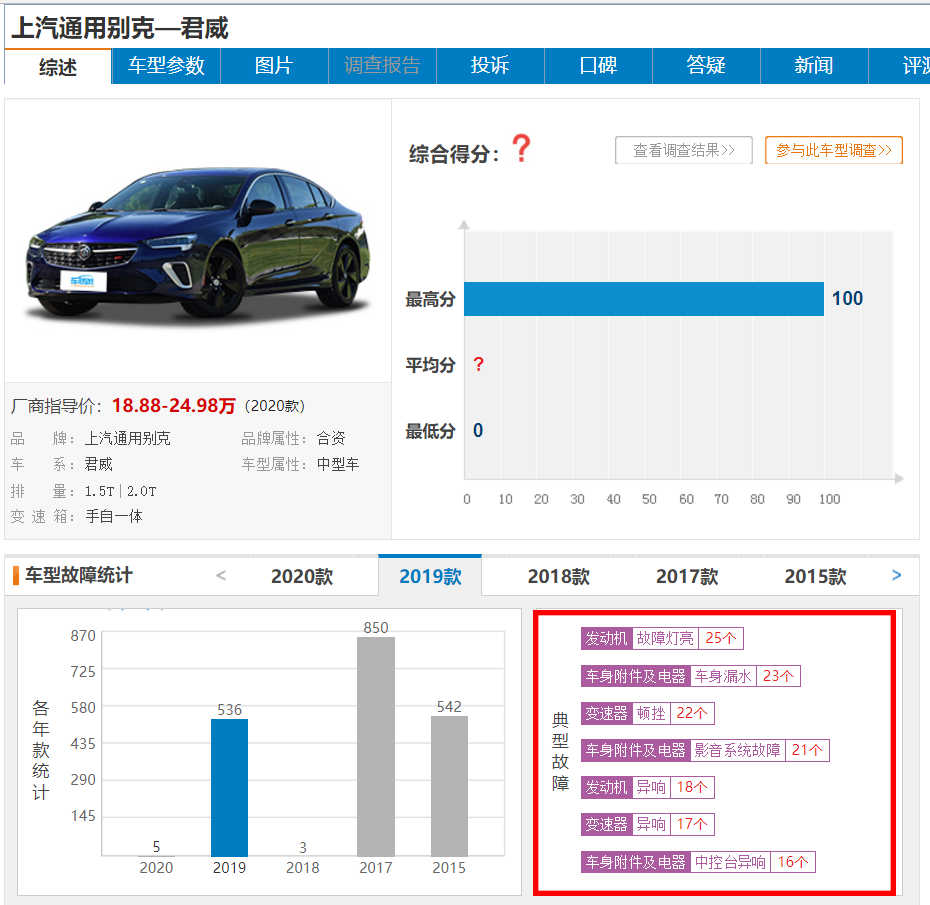Click the 1.5T | 2.0T displacement value
930x905 pixels.
click(x=120, y=491)
